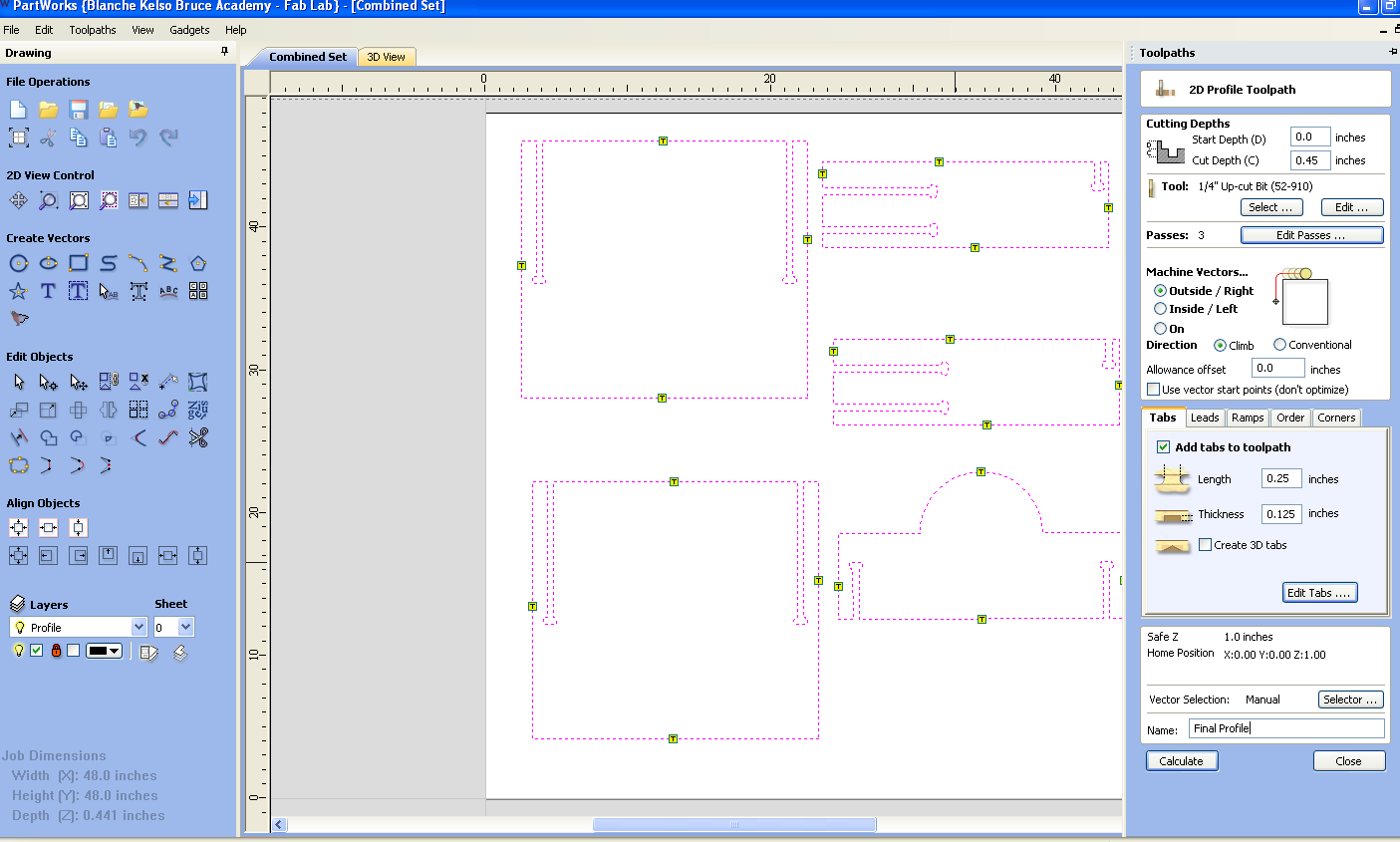Open the Gadgets menu
The height and width of the screenshot is (842, 1400).
point(189,30)
